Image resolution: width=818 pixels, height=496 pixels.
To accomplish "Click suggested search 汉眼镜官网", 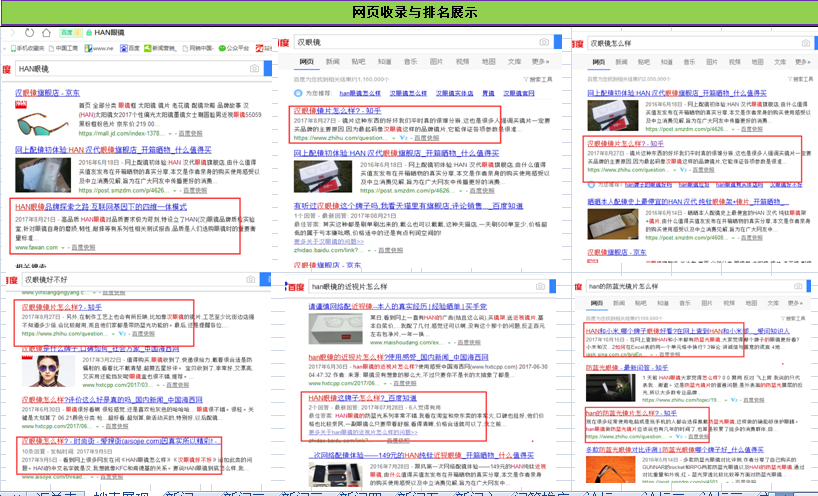I will [519, 93].
